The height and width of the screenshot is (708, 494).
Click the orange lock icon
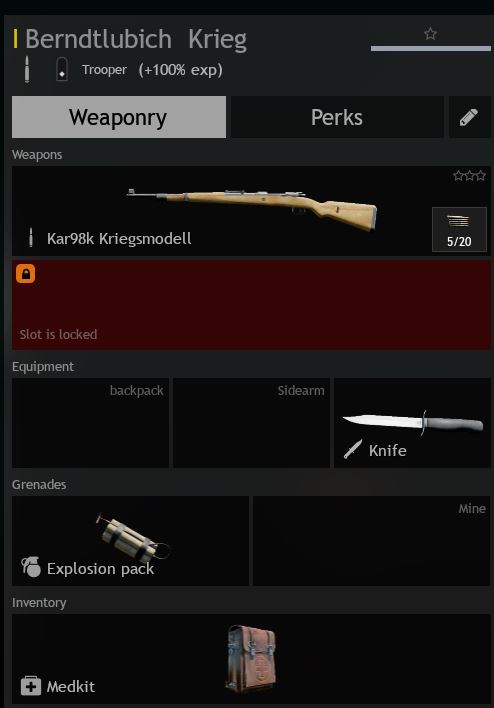[25, 274]
